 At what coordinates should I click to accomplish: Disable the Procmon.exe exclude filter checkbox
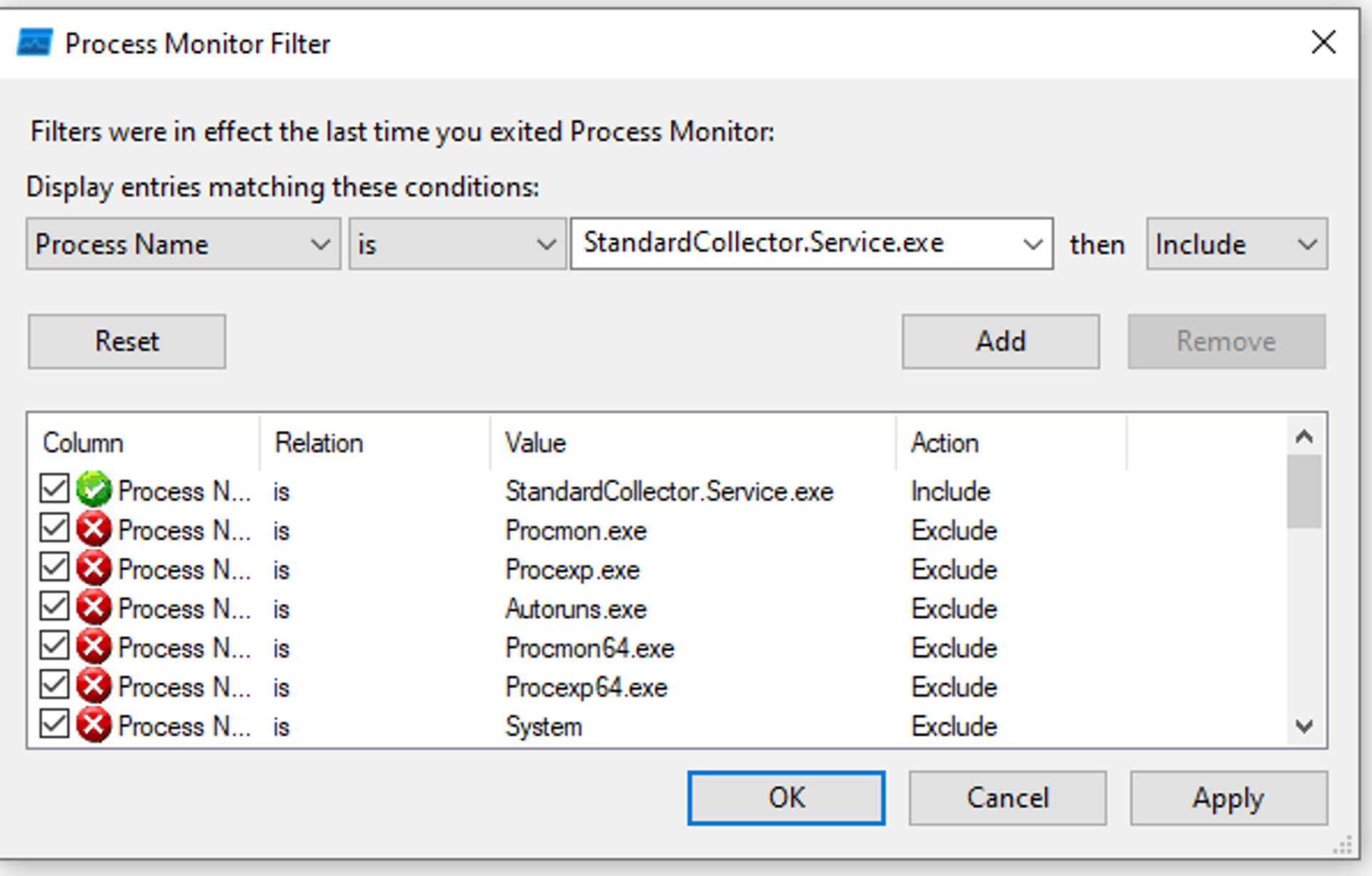[54, 529]
